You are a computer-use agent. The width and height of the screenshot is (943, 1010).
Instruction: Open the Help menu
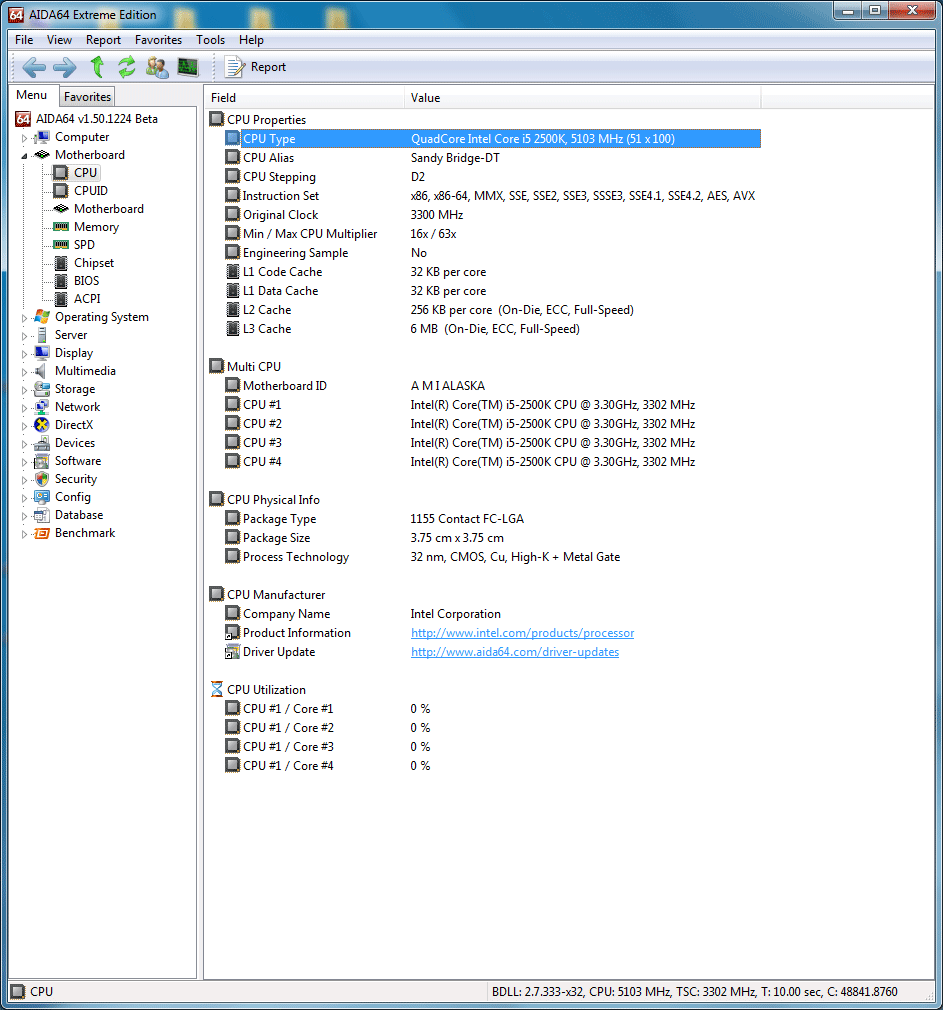point(251,40)
